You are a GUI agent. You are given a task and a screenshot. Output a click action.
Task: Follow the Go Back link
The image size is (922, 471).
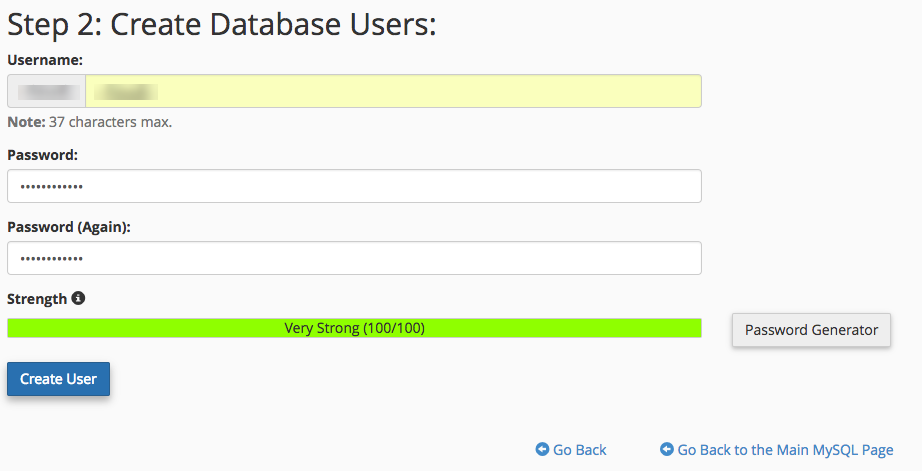click(579, 450)
